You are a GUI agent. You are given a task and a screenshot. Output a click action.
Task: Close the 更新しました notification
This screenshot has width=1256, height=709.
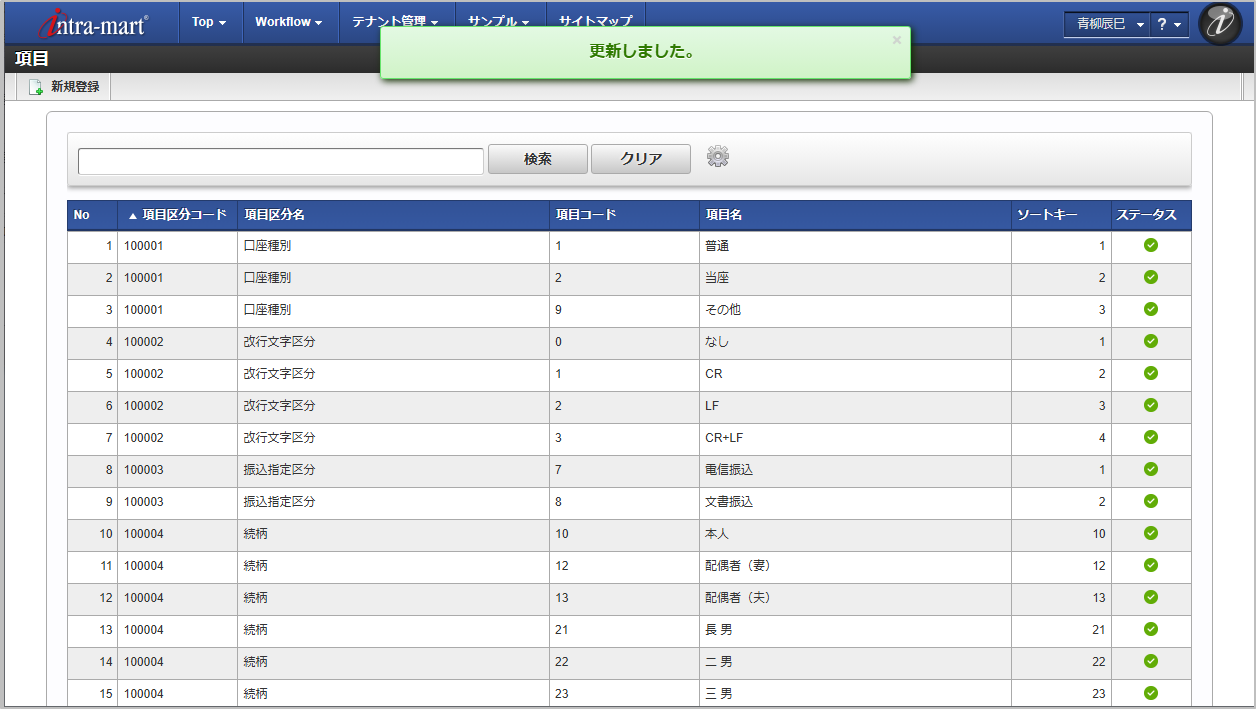[x=896, y=40]
